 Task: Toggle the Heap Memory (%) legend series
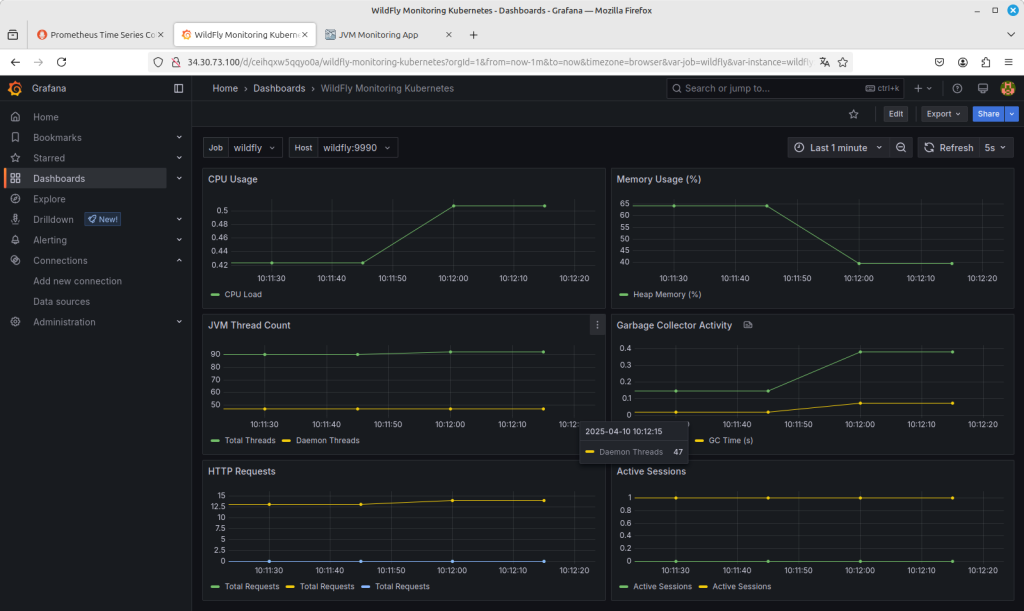tap(667, 294)
